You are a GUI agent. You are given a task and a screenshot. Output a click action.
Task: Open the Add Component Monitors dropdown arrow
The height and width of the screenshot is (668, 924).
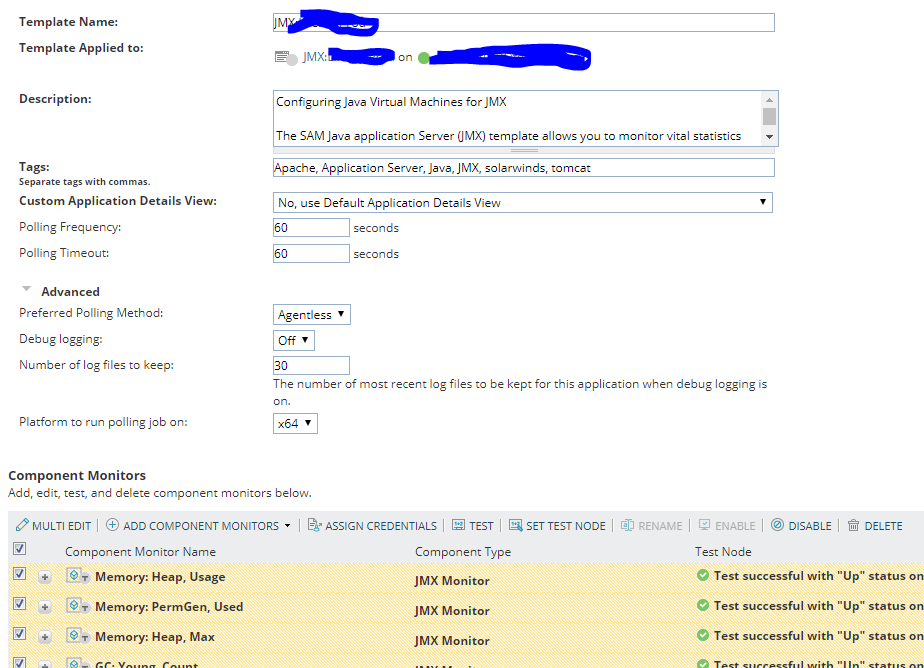[x=288, y=526]
